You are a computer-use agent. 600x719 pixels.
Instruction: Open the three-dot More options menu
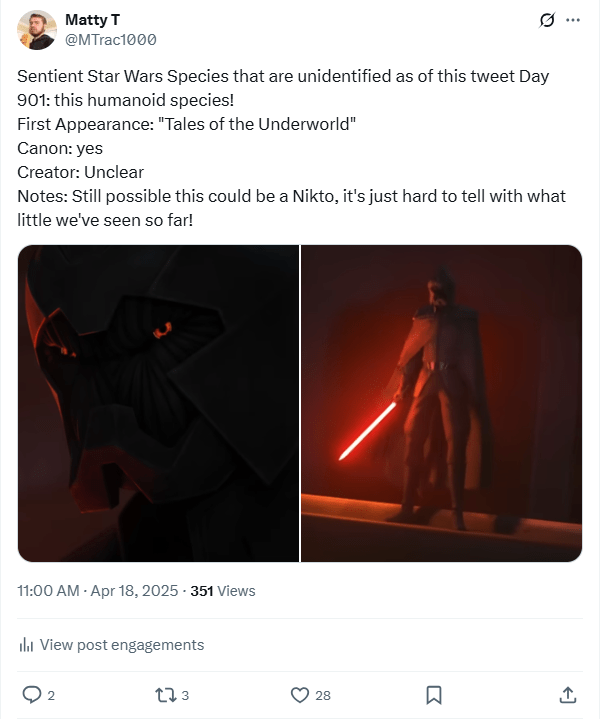tap(573, 20)
